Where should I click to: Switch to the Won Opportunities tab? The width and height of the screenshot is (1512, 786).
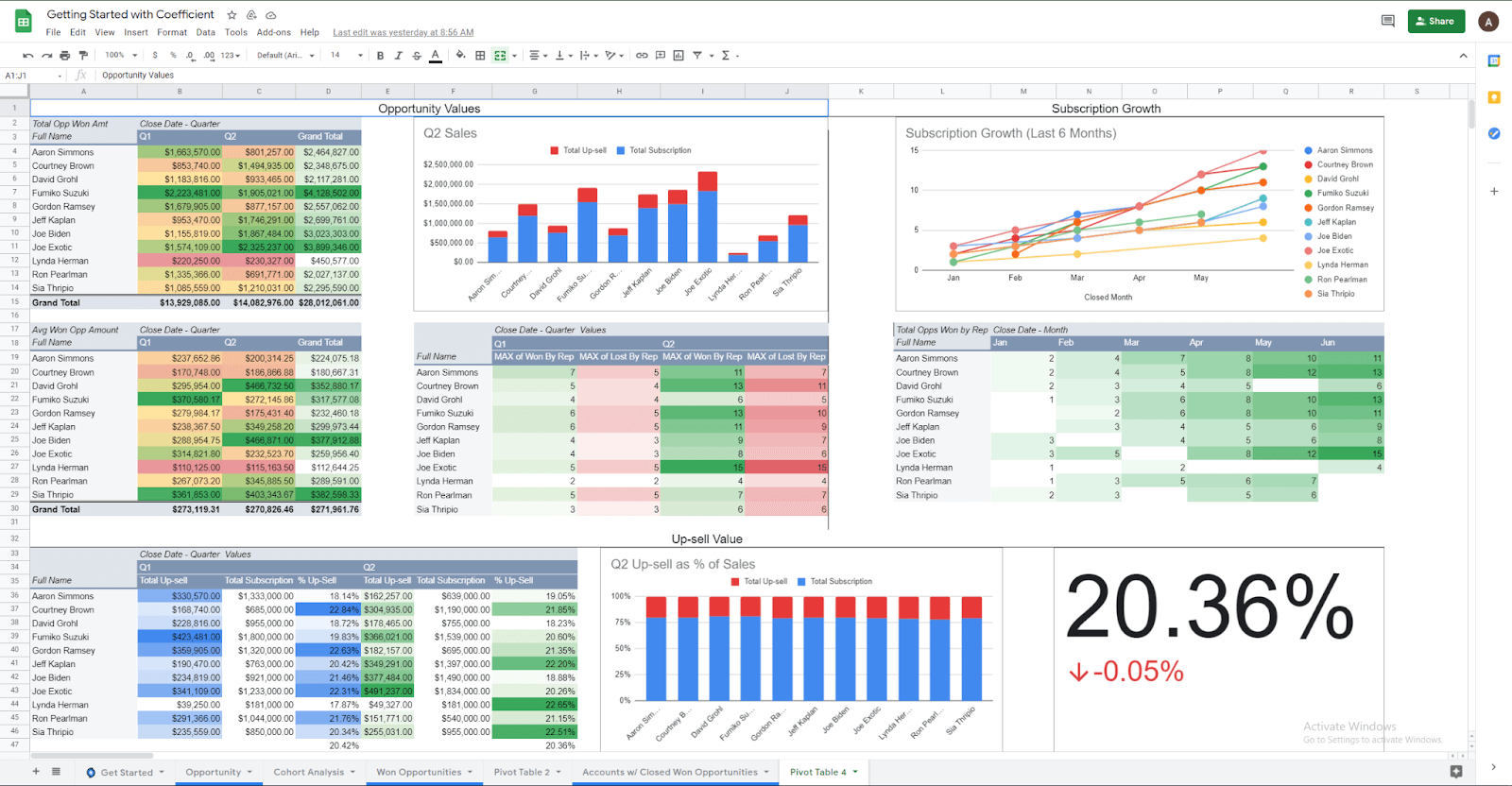point(423,772)
